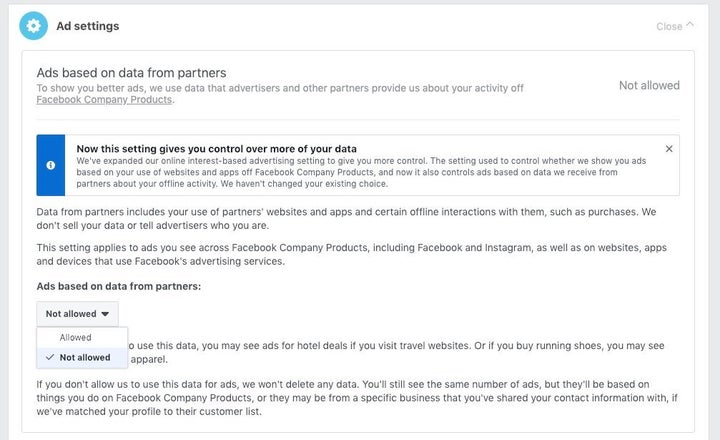Dismiss the data control notice with X
The height and width of the screenshot is (440, 720).
pyautogui.click(x=669, y=149)
